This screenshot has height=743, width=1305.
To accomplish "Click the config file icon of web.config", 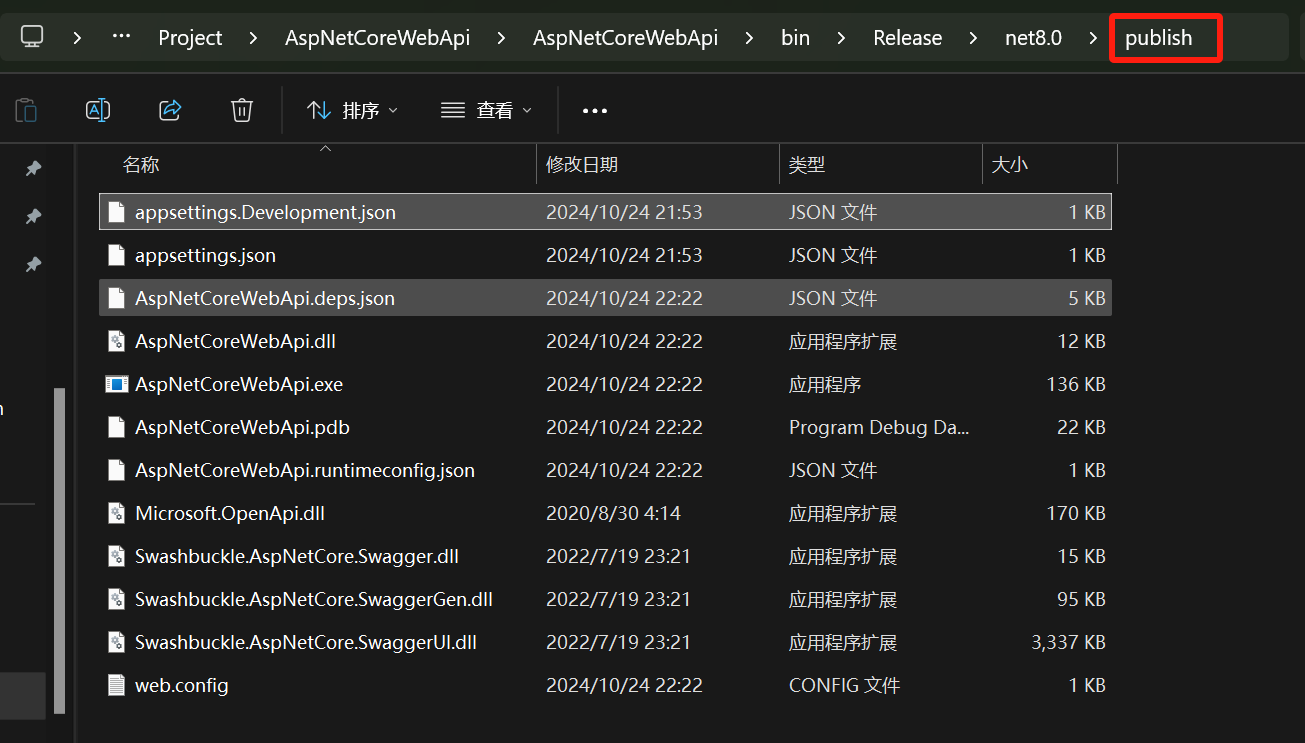I will point(117,685).
